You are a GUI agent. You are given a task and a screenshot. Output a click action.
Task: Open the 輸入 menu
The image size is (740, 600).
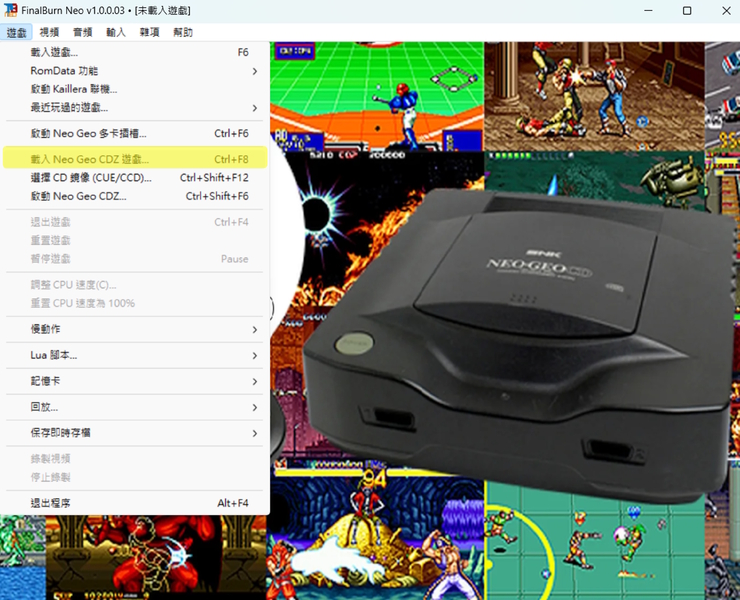(116, 33)
